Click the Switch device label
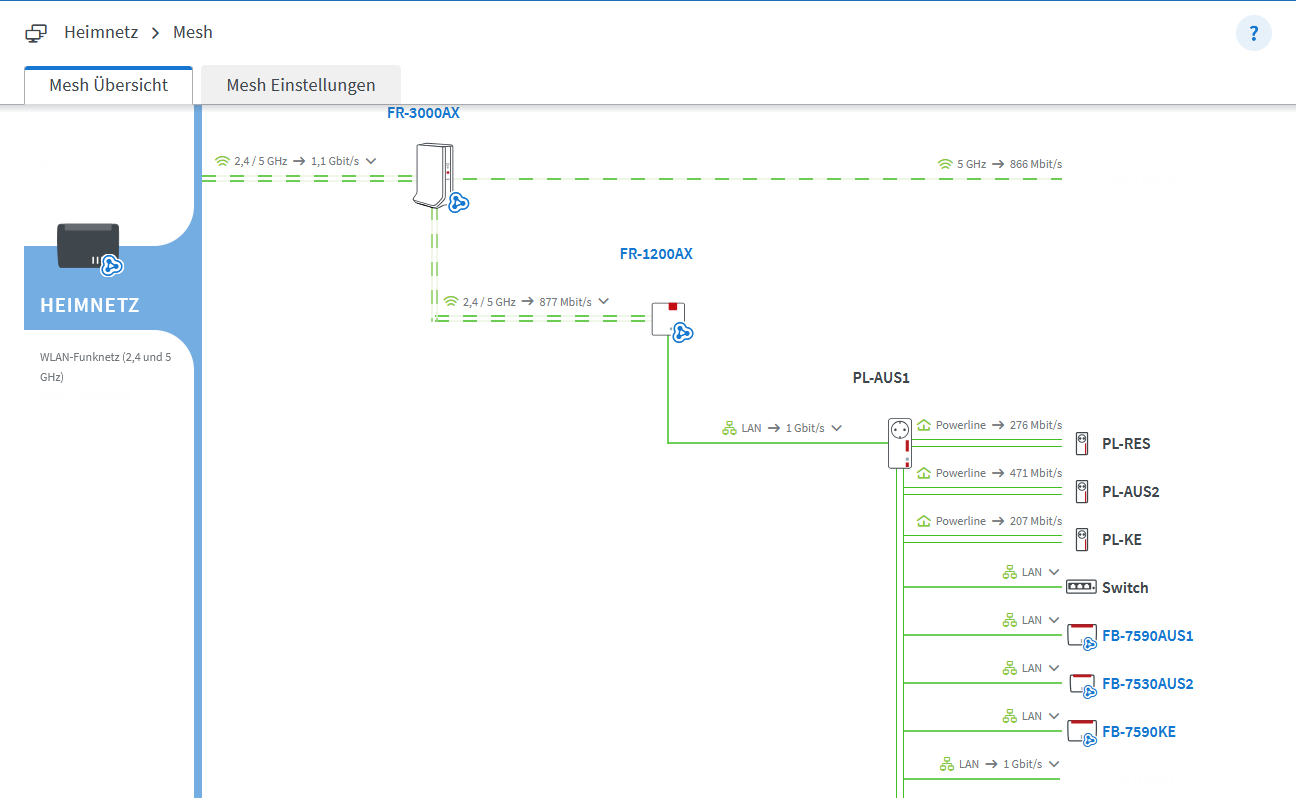The image size is (1296, 798). tap(1125, 588)
